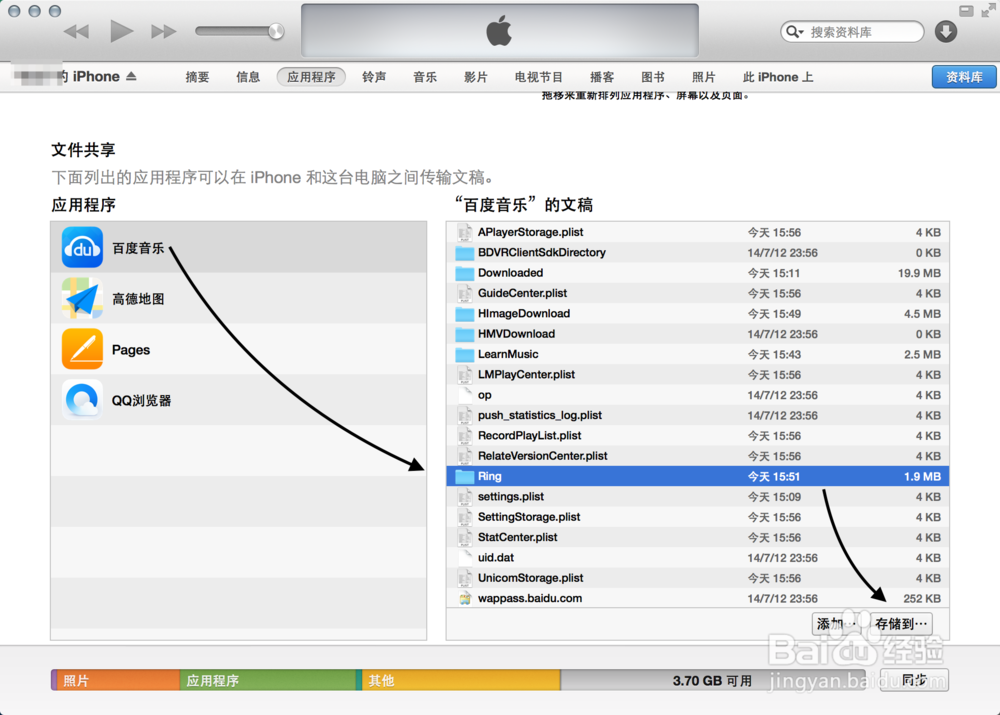Click the 4.5 MB size of HImageDownload
Screen dimensions: 1000x715
922,314
